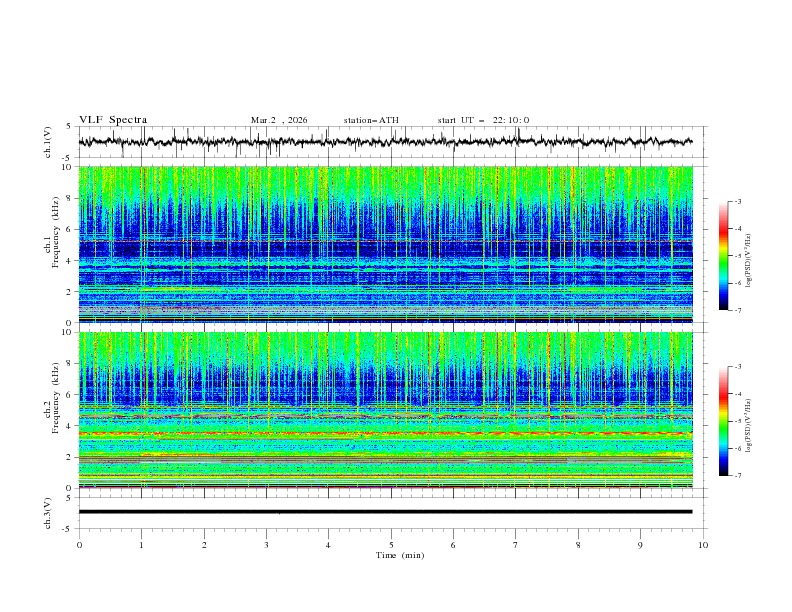Click the "VLF Spectra" title text
Screen dimensions: 792x612
point(113,120)
